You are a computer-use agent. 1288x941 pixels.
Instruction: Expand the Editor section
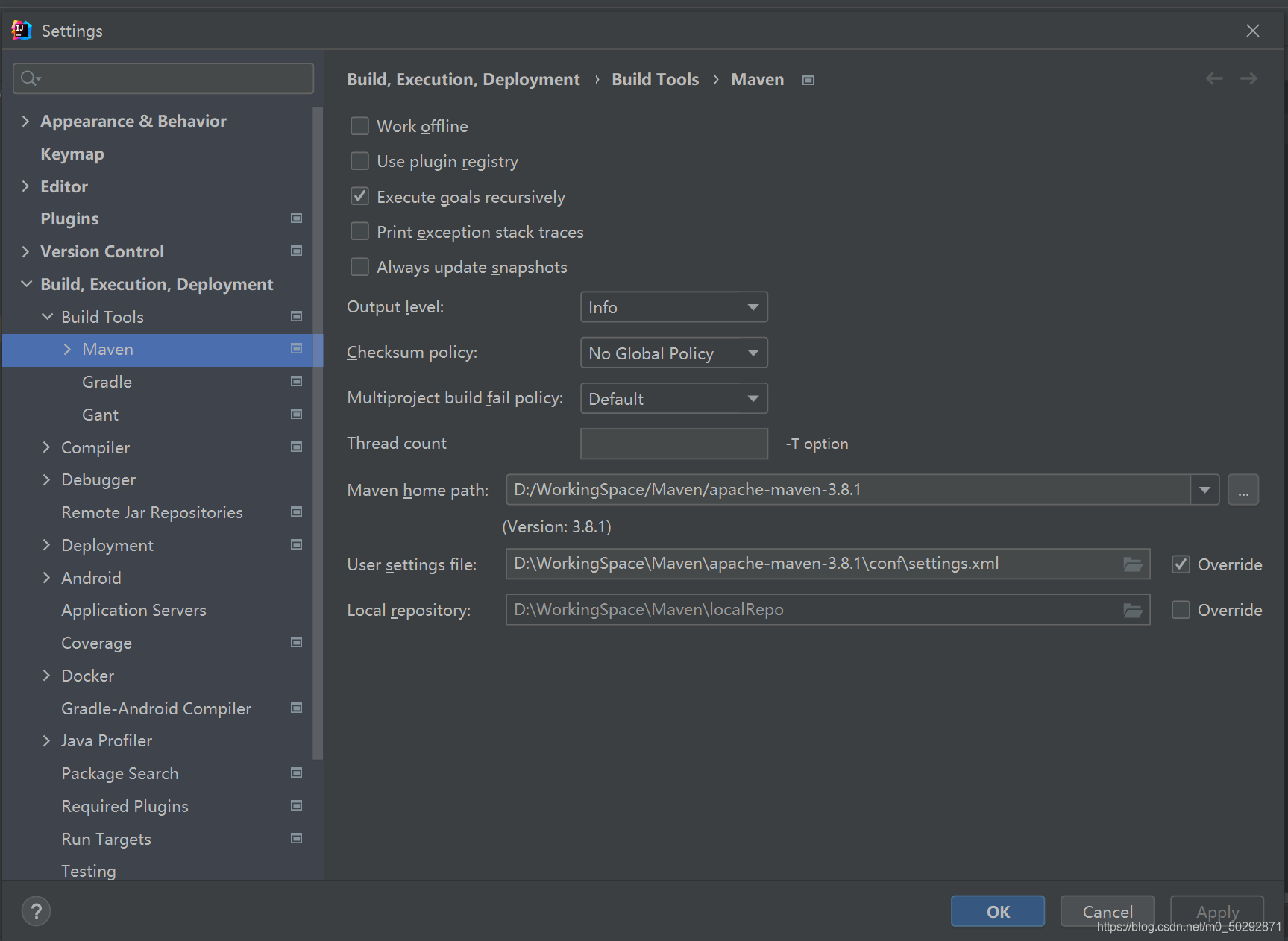25,186
